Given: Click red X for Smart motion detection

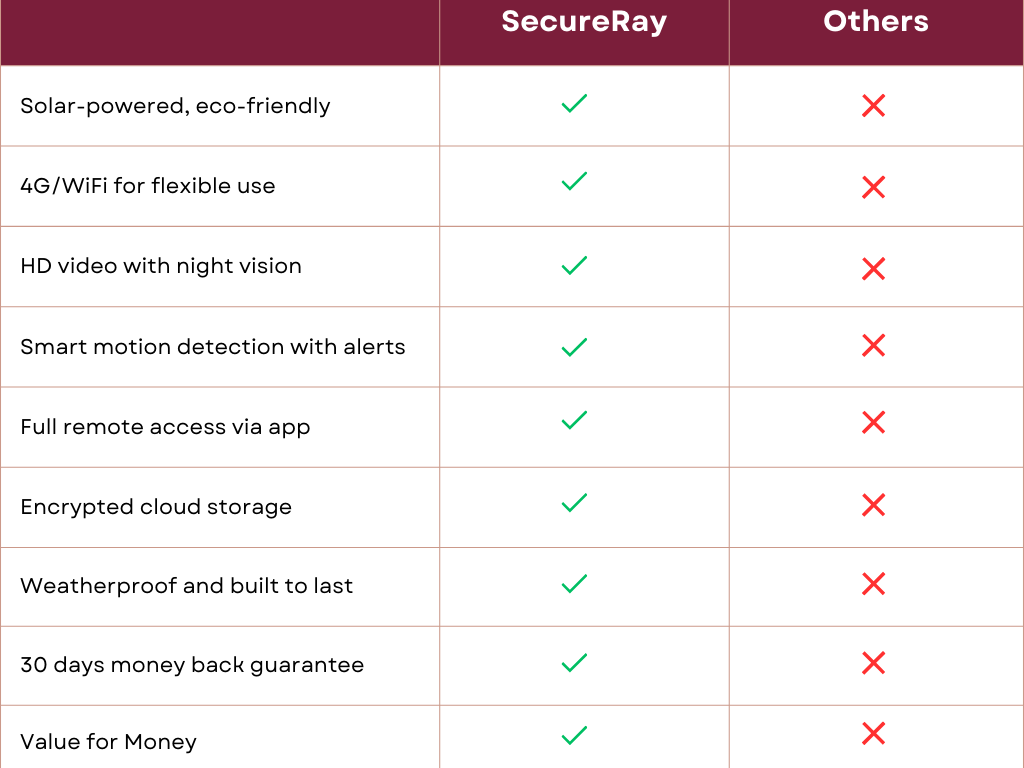Looking at the screenshot, I should (x=873, y=345).
